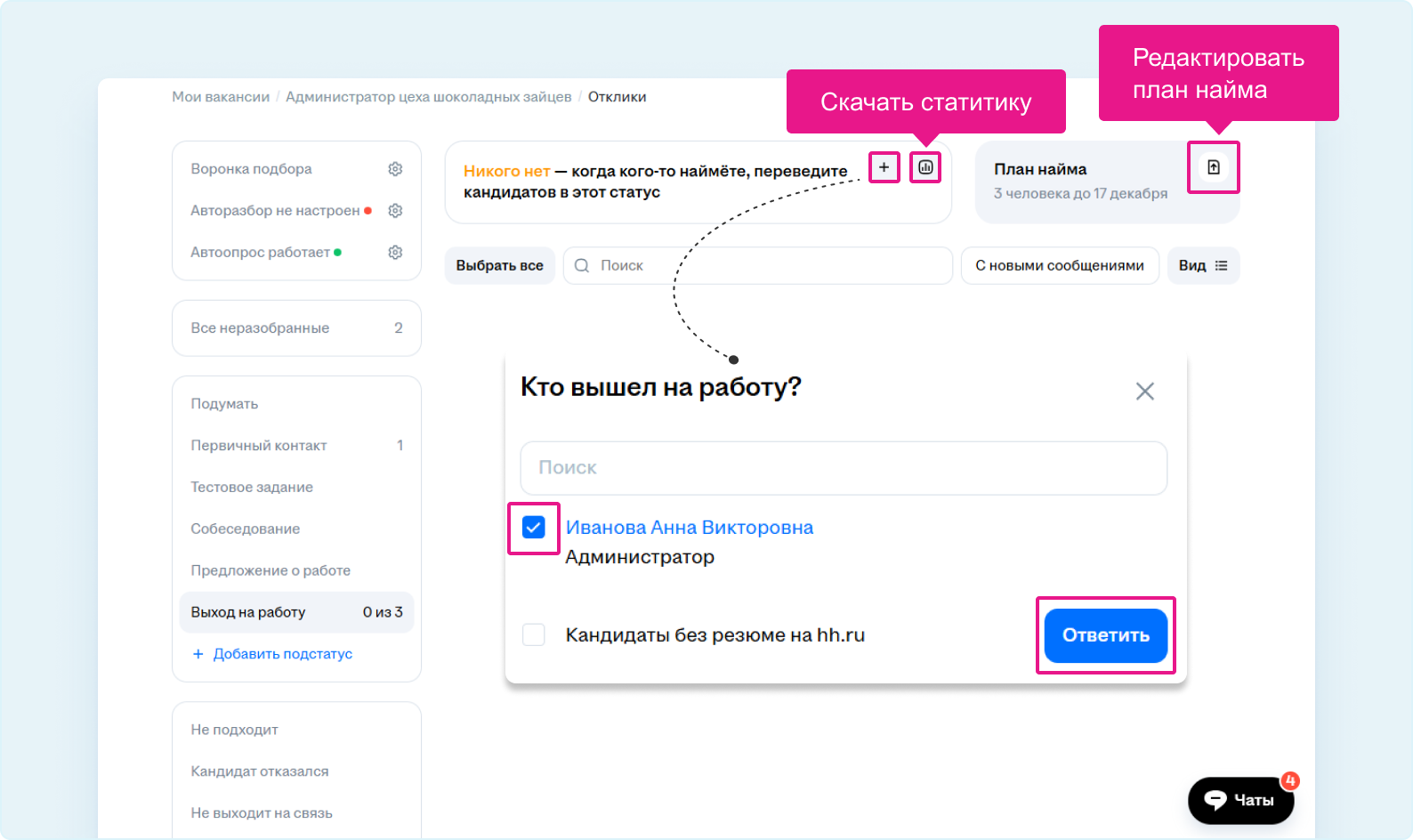Focus the Поиск field inside the dialog

(x=843, y=468)
